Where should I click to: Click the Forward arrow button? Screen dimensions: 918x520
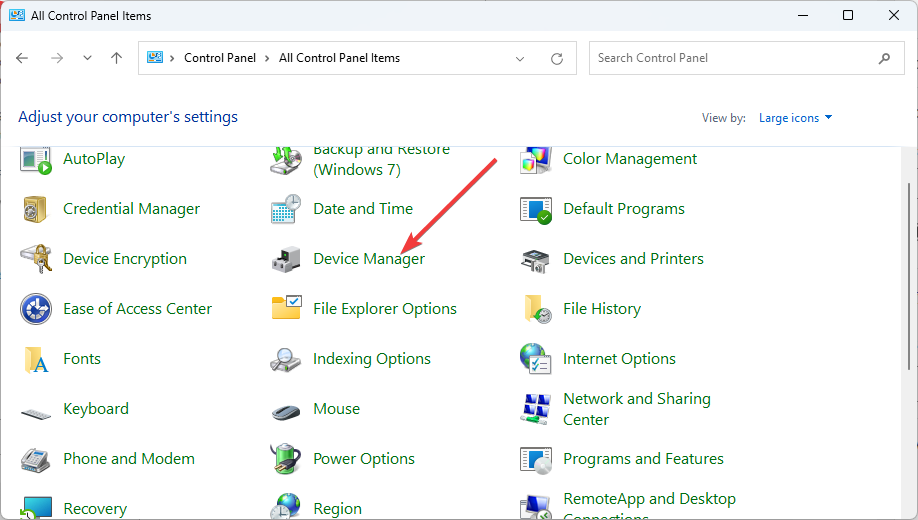click(57, 58)
